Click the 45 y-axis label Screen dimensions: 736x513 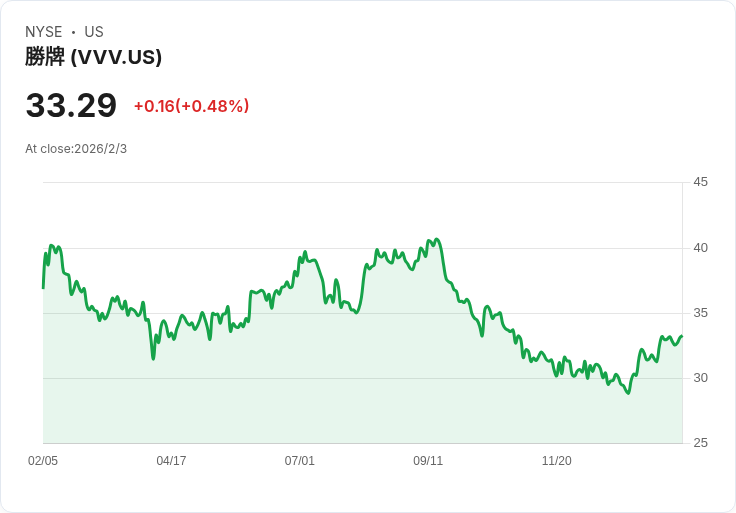tap(700, 182)
